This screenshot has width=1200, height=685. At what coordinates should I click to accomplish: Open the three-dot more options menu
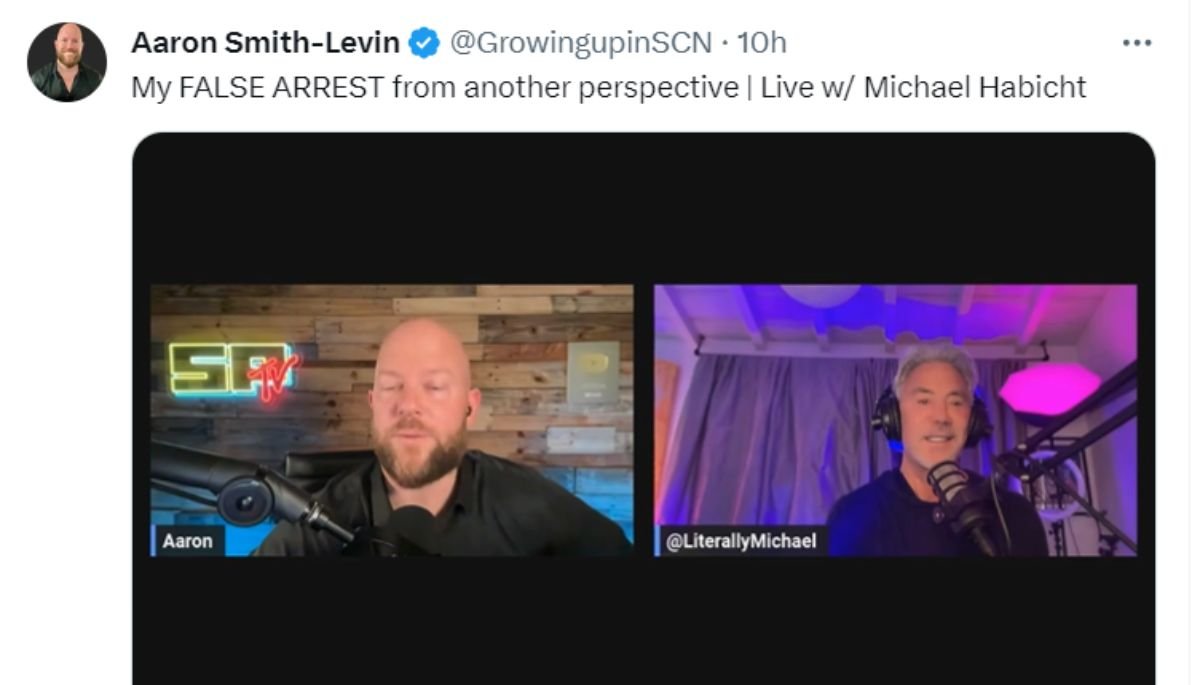coord(1137,44)
